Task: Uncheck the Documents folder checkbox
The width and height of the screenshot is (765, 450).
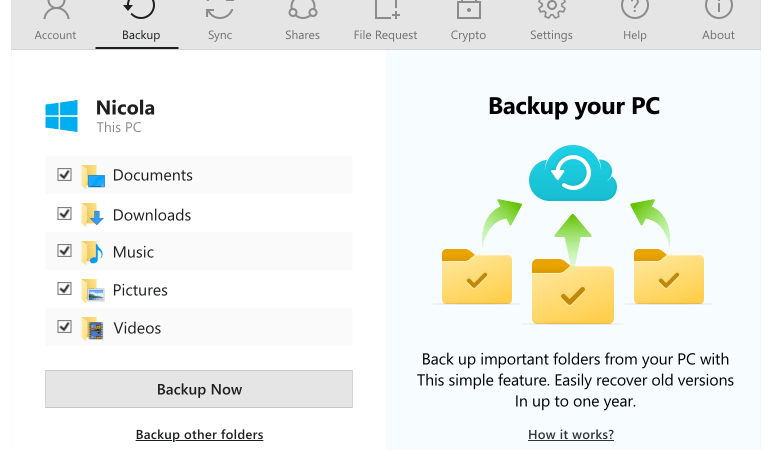Action: pyautogui.click(x=64, y=175)
